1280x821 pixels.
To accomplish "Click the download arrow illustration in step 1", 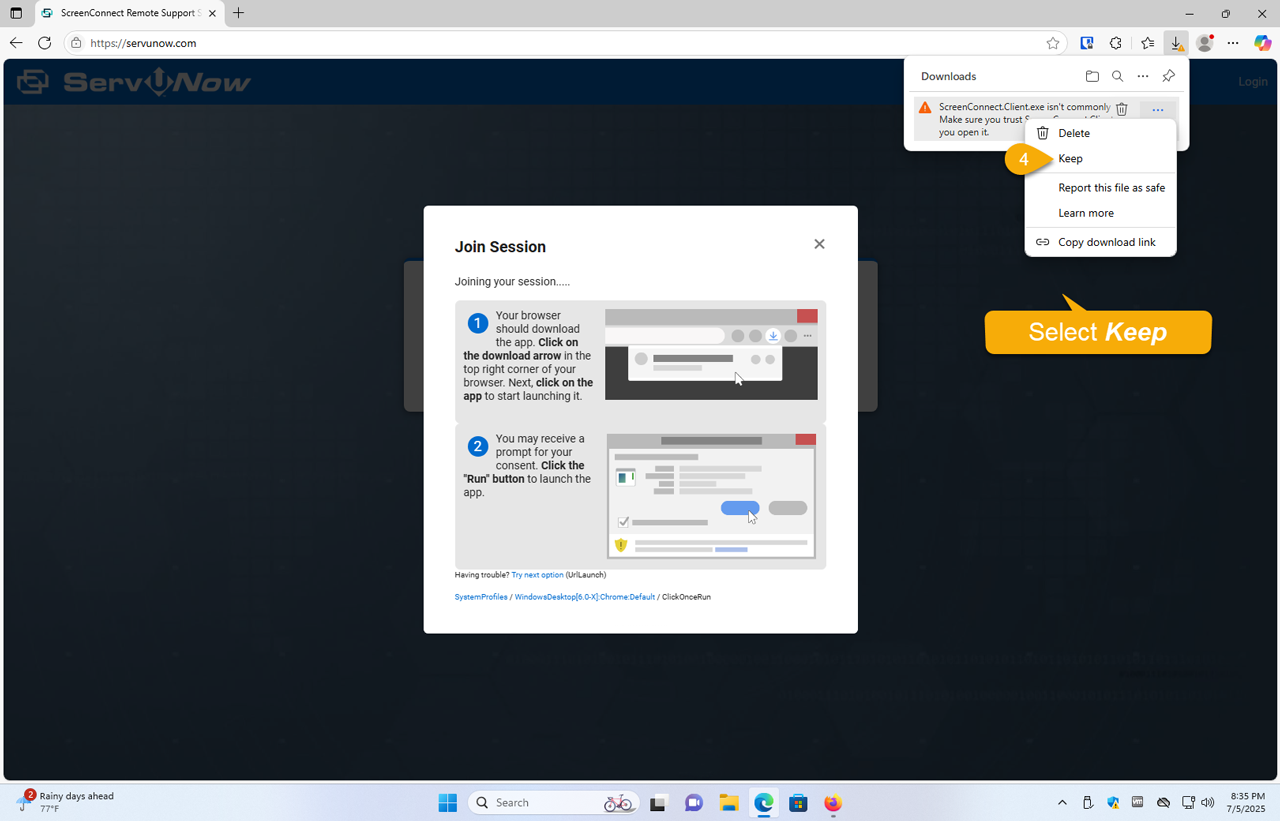I will (773, 336).
